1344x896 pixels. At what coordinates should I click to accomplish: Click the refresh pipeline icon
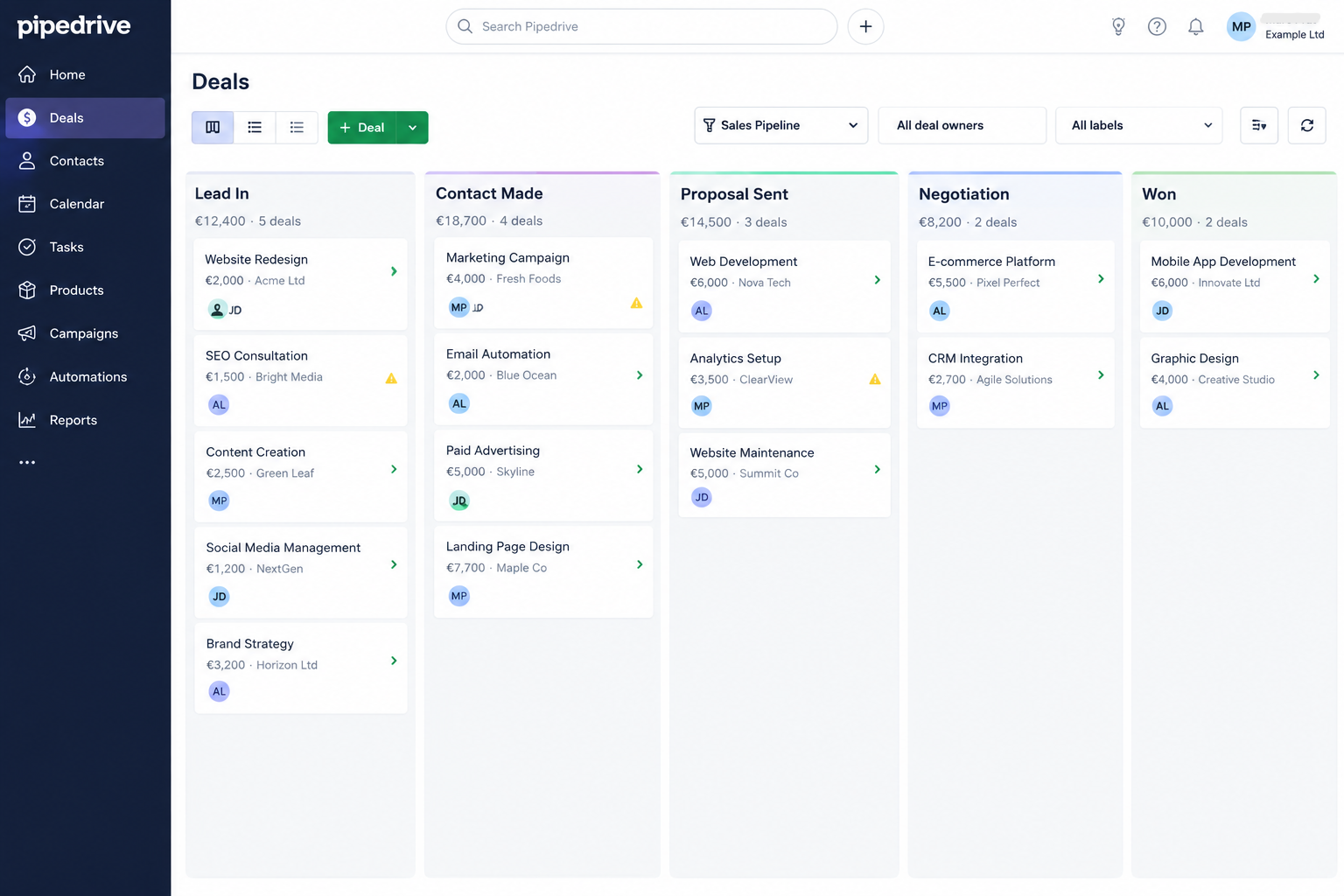point(1306,125)
